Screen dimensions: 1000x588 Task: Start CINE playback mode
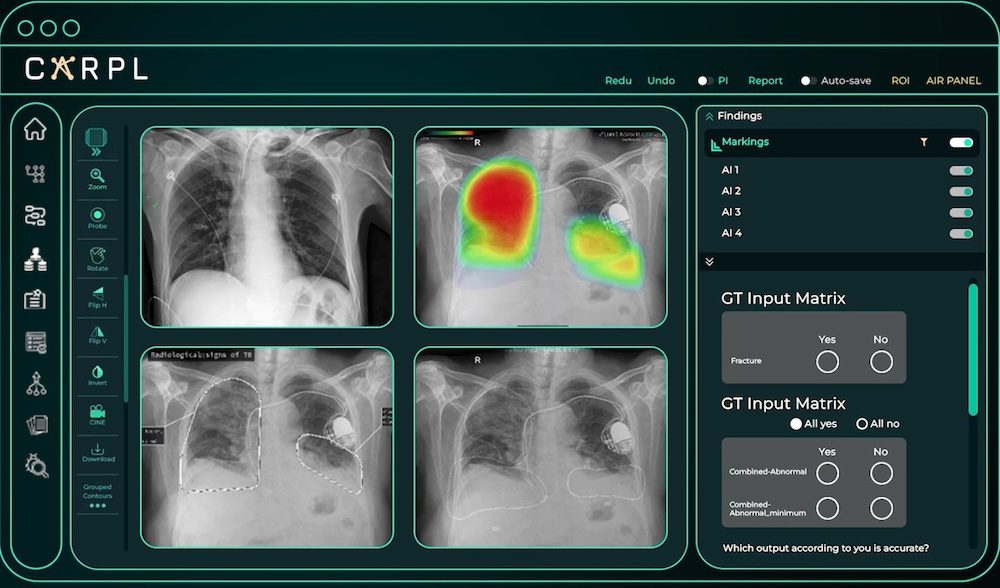97,414
